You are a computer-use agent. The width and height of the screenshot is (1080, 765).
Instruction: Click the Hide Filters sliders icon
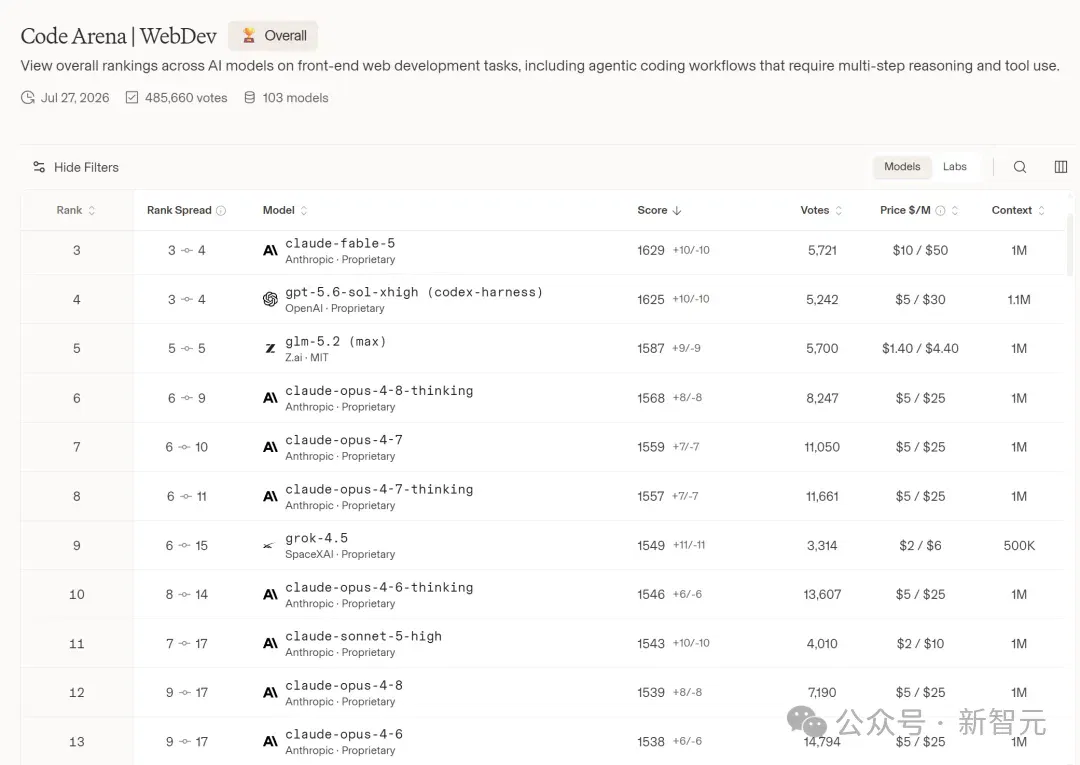click(39, 167)
